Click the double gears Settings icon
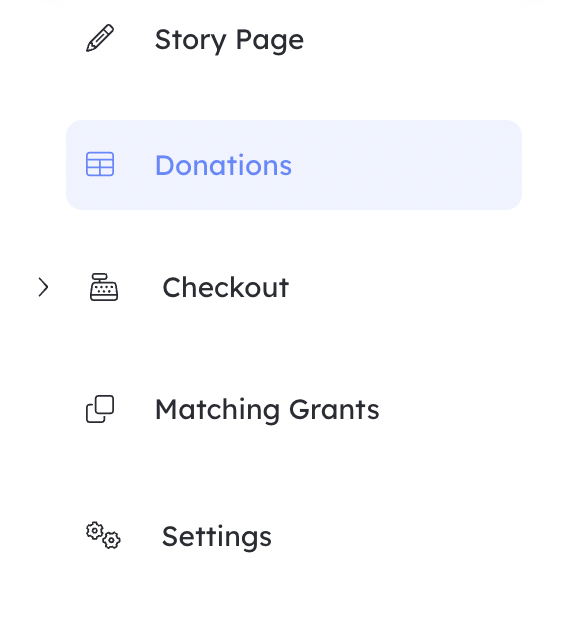The height and width of the screenshot is (626, 566). (x=103, y=535)
